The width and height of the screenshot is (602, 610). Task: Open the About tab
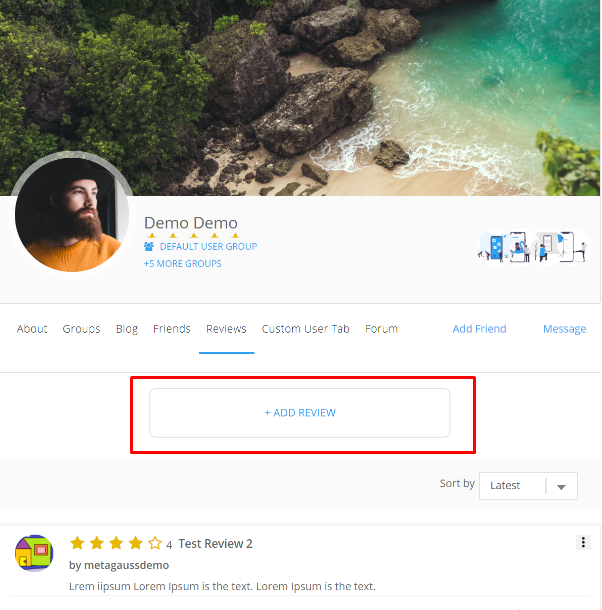[32, 329]
